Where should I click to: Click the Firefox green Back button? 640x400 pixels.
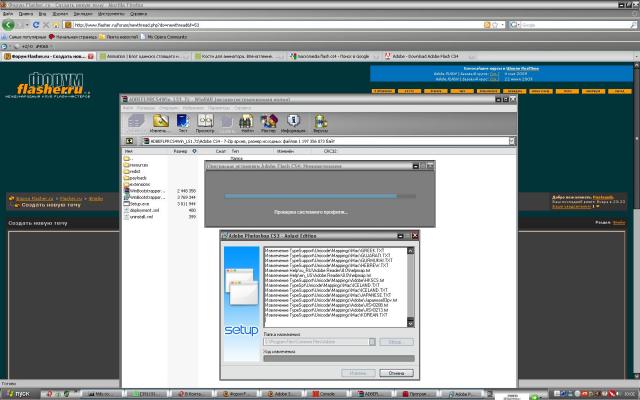[8, 25]
